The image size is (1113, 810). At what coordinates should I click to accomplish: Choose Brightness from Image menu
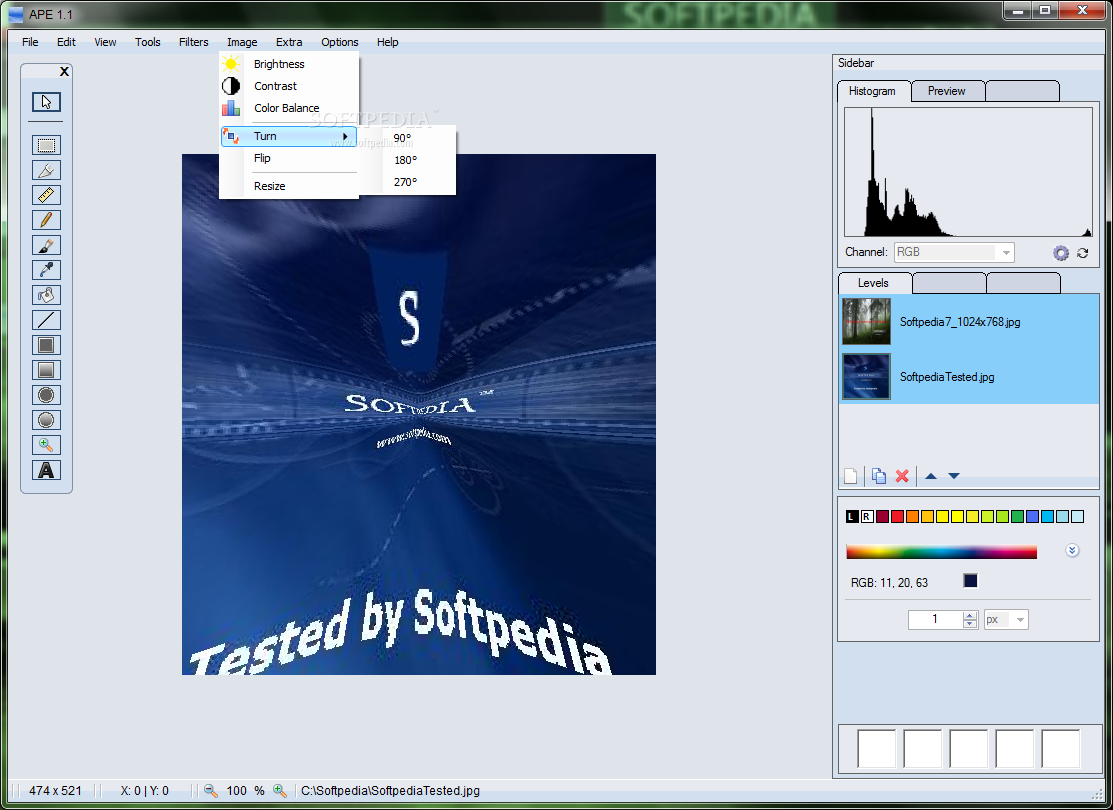click(289, 64)
